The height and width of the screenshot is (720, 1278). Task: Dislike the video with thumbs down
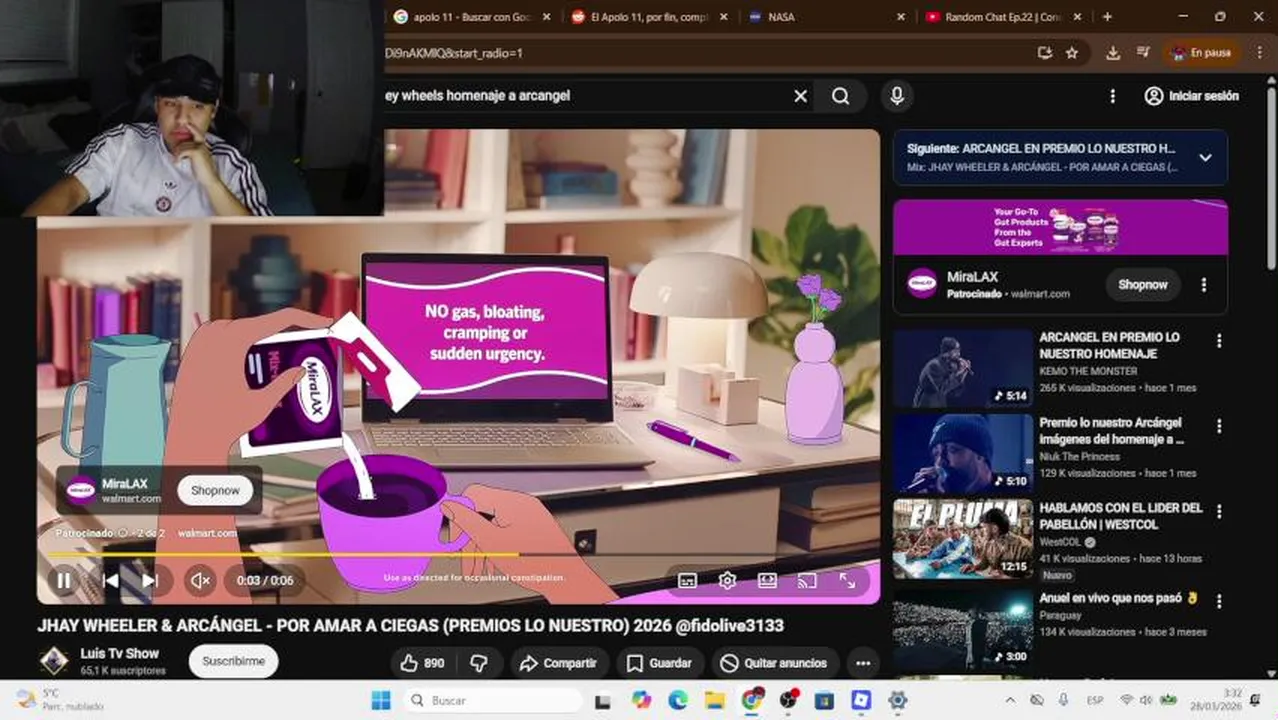coord(479,663)
